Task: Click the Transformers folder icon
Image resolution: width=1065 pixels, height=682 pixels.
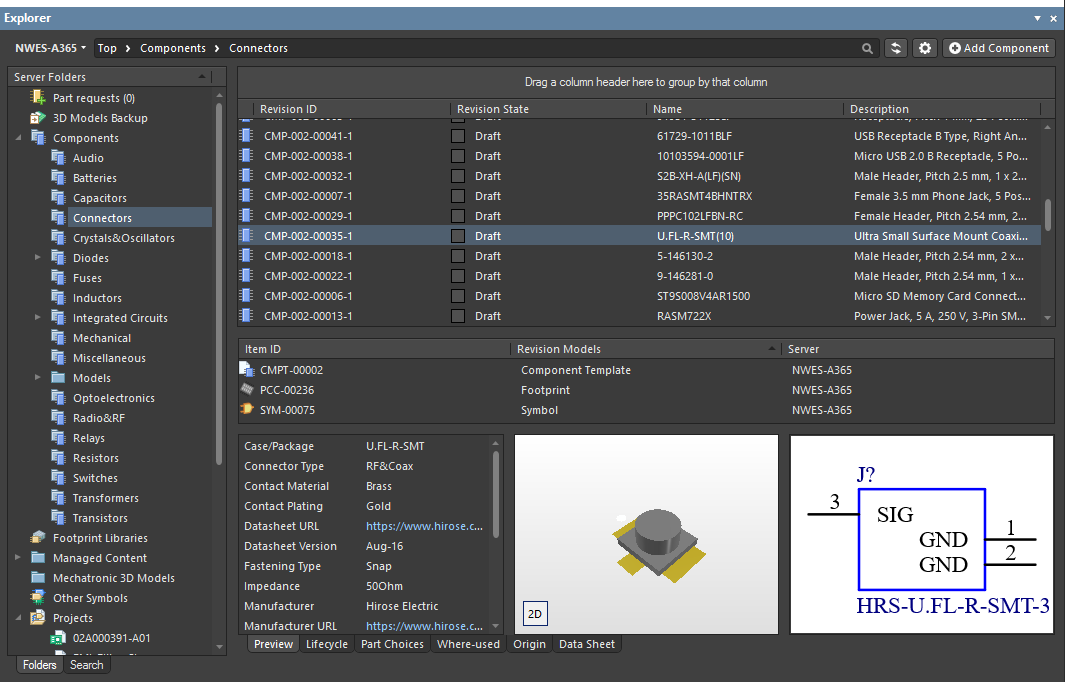Action: 58,497
